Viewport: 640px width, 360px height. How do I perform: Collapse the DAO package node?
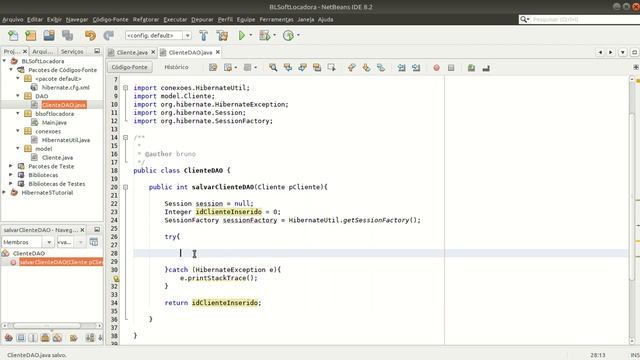(18, 96)
